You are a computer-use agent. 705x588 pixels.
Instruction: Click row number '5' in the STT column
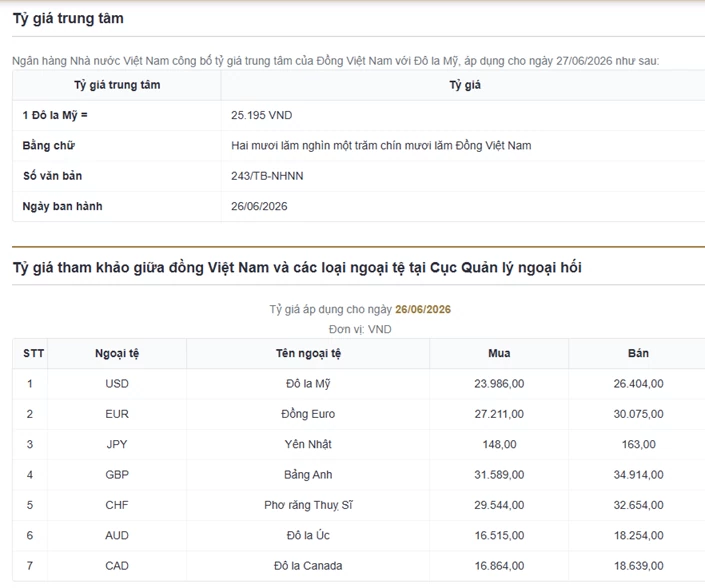(30, 505)
